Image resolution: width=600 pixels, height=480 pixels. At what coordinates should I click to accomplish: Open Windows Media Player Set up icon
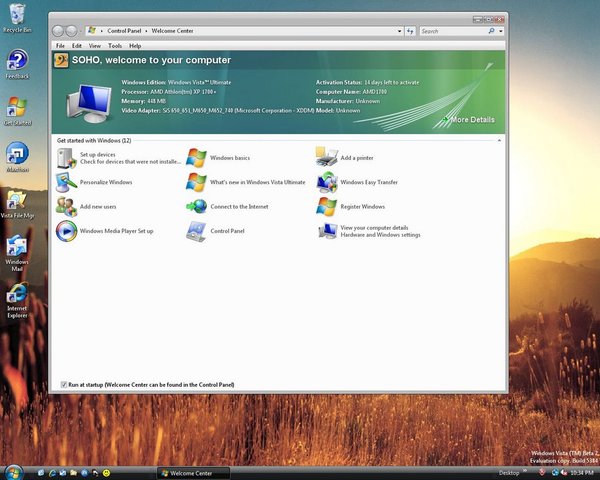click(67, 231)
